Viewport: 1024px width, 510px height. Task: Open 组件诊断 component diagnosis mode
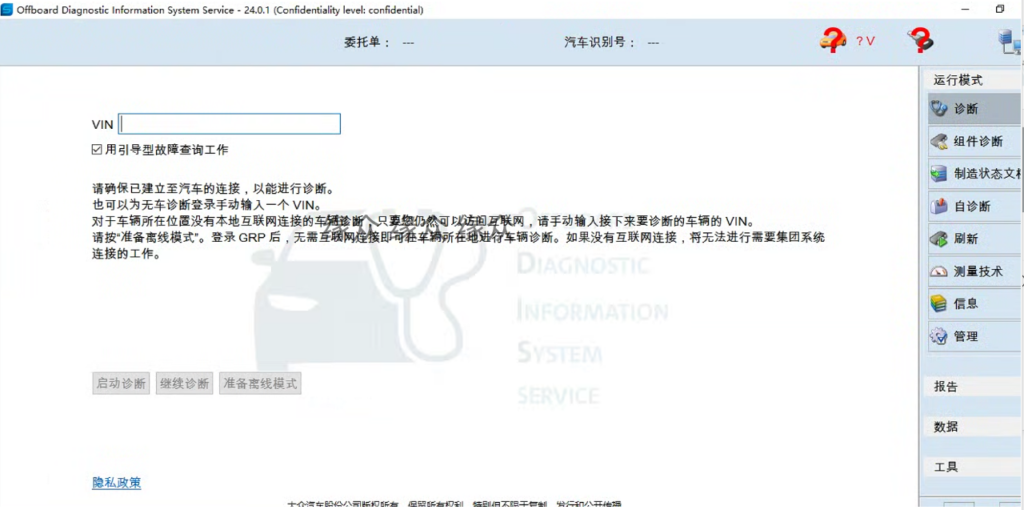tap(972, 141)
